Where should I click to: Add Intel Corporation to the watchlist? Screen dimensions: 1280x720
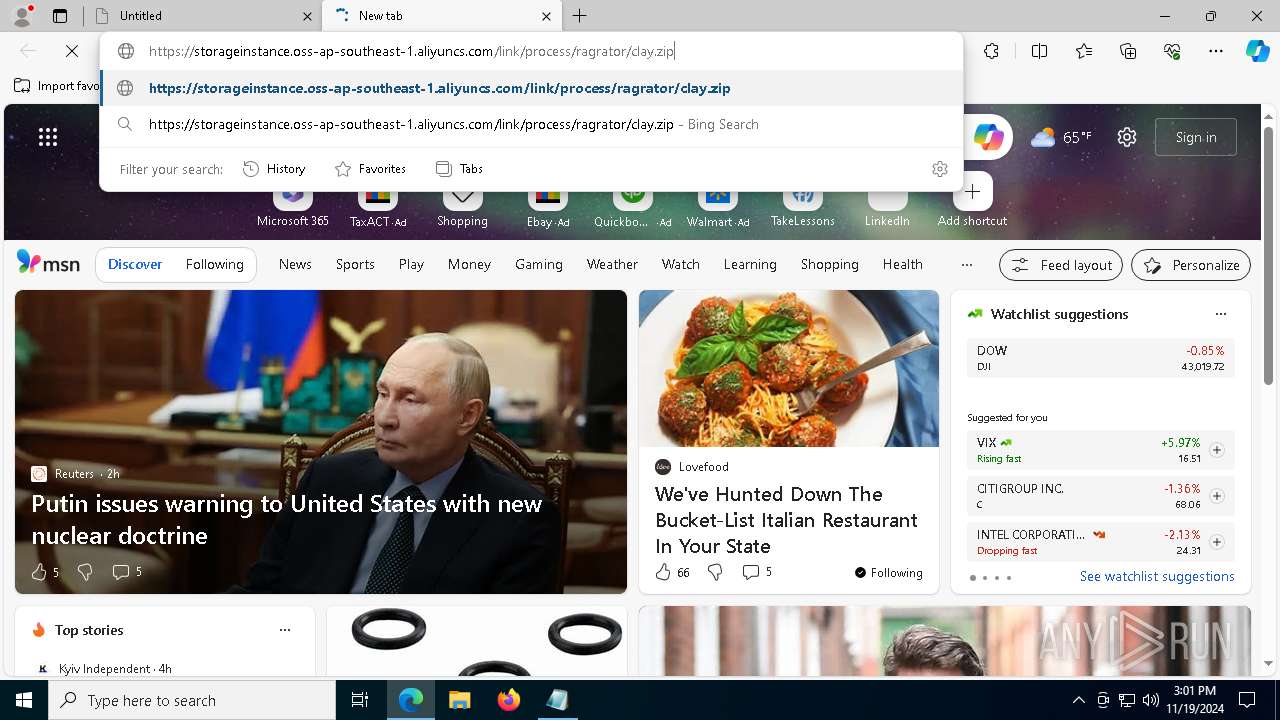point(1216,542)
